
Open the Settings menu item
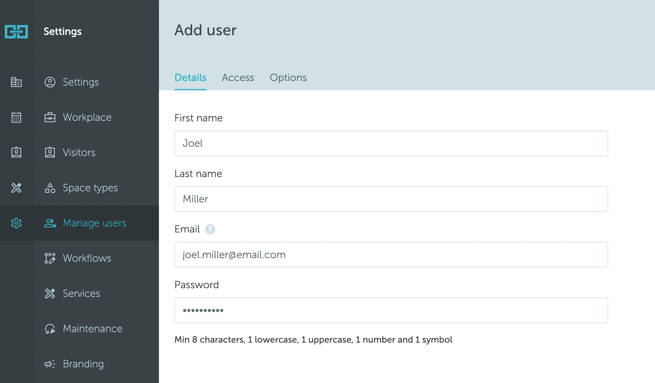click(80, 82)
